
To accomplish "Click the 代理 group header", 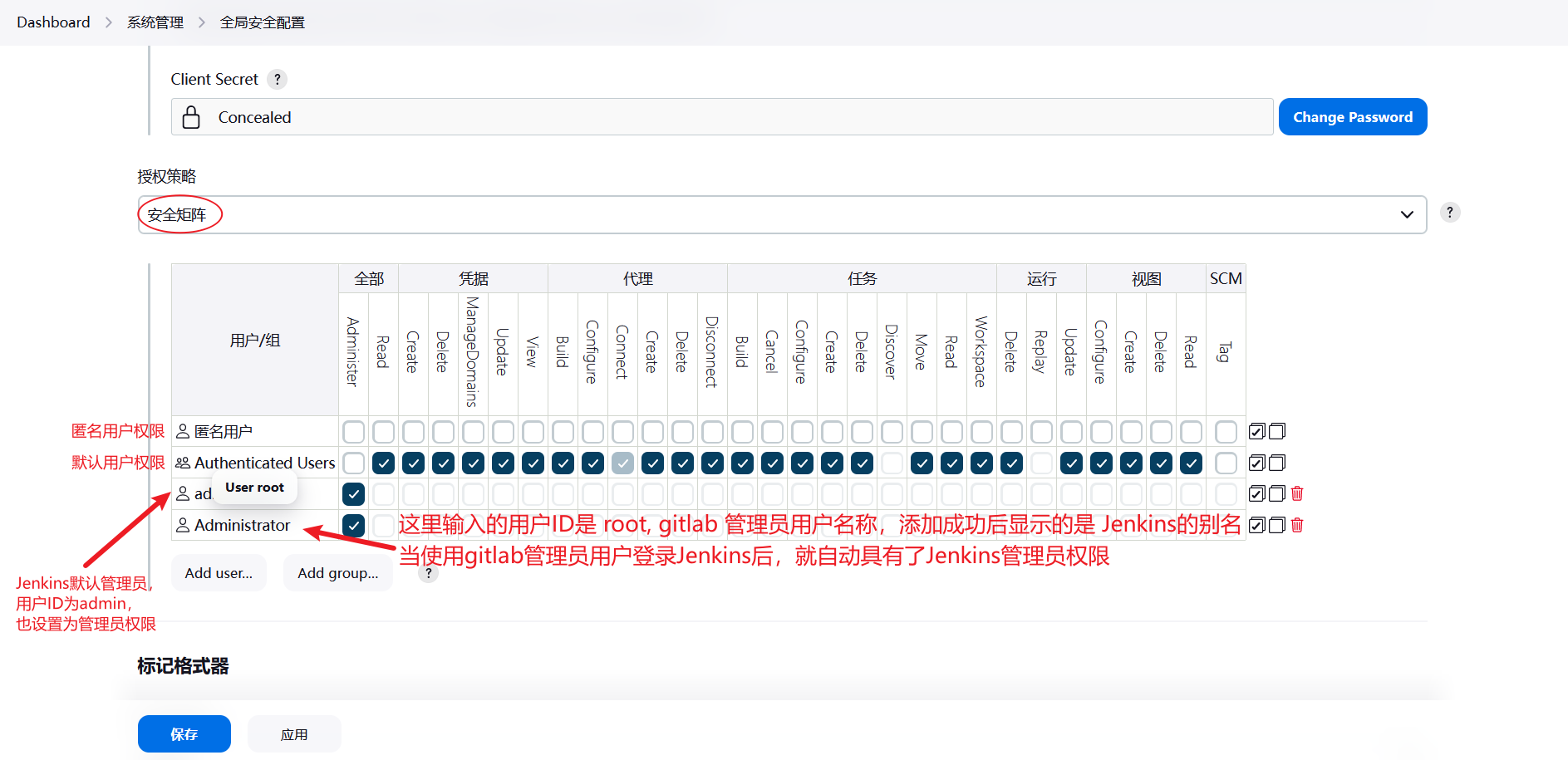I will 638,279.
